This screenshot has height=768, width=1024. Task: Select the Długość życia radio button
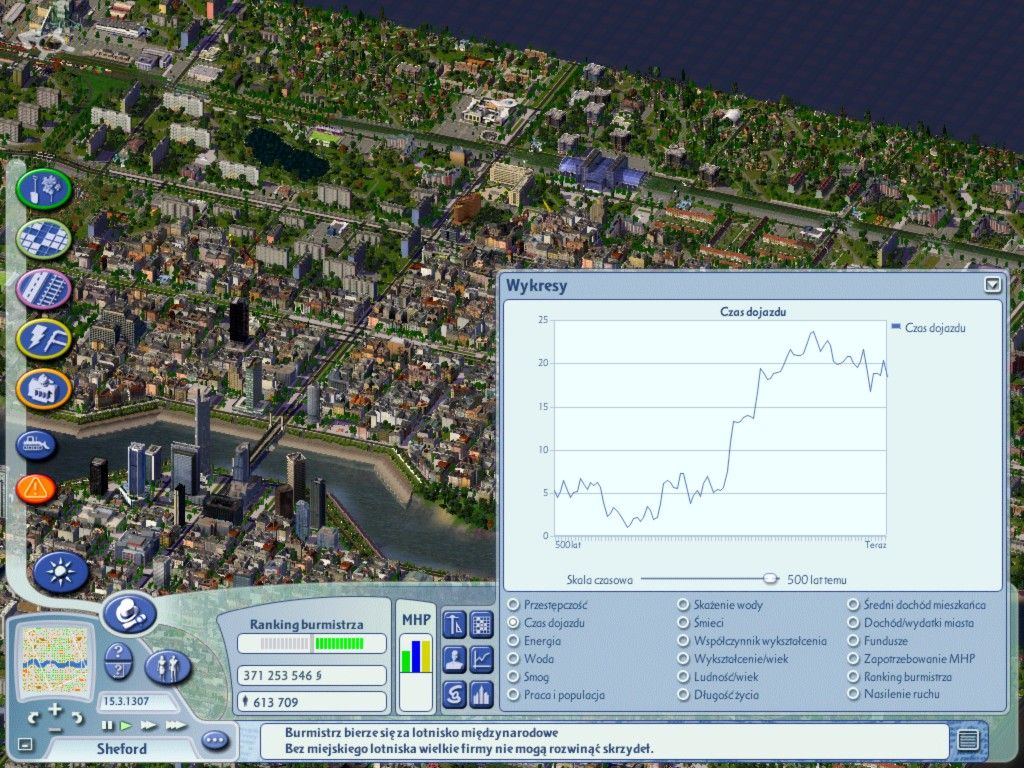[x=683, y=694]
